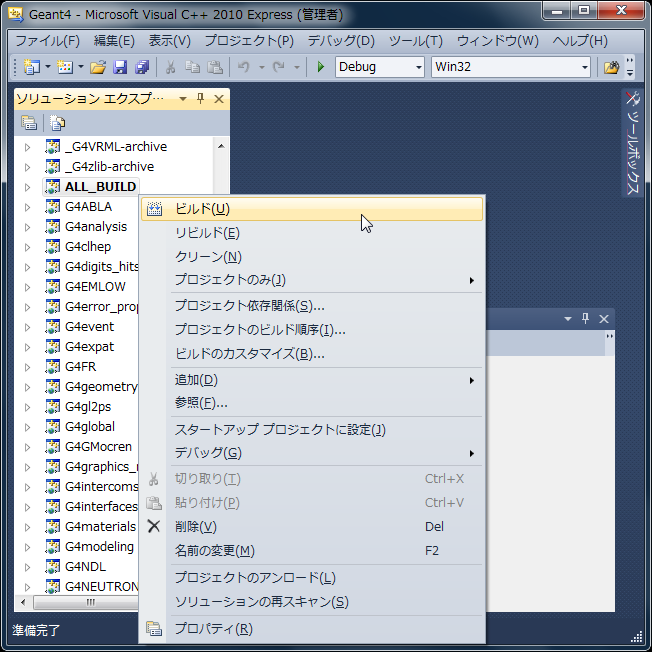Viewport: 652px width, 652px height.
Task: Expand the ALL_BUILD project node
Action: click(27, 187)
